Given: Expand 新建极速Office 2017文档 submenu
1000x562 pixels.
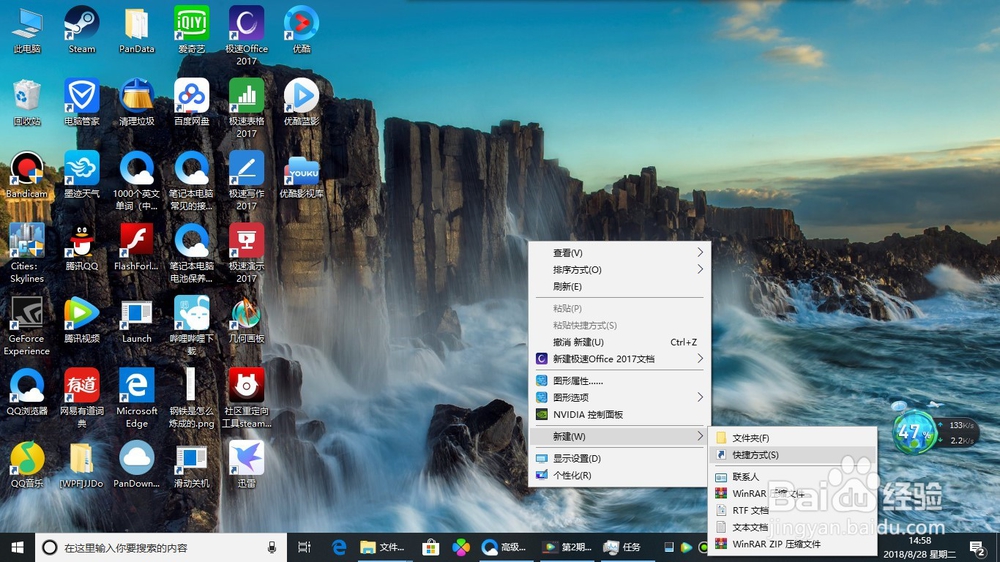Looking at the screenshot, I should [x=619, y=359].
